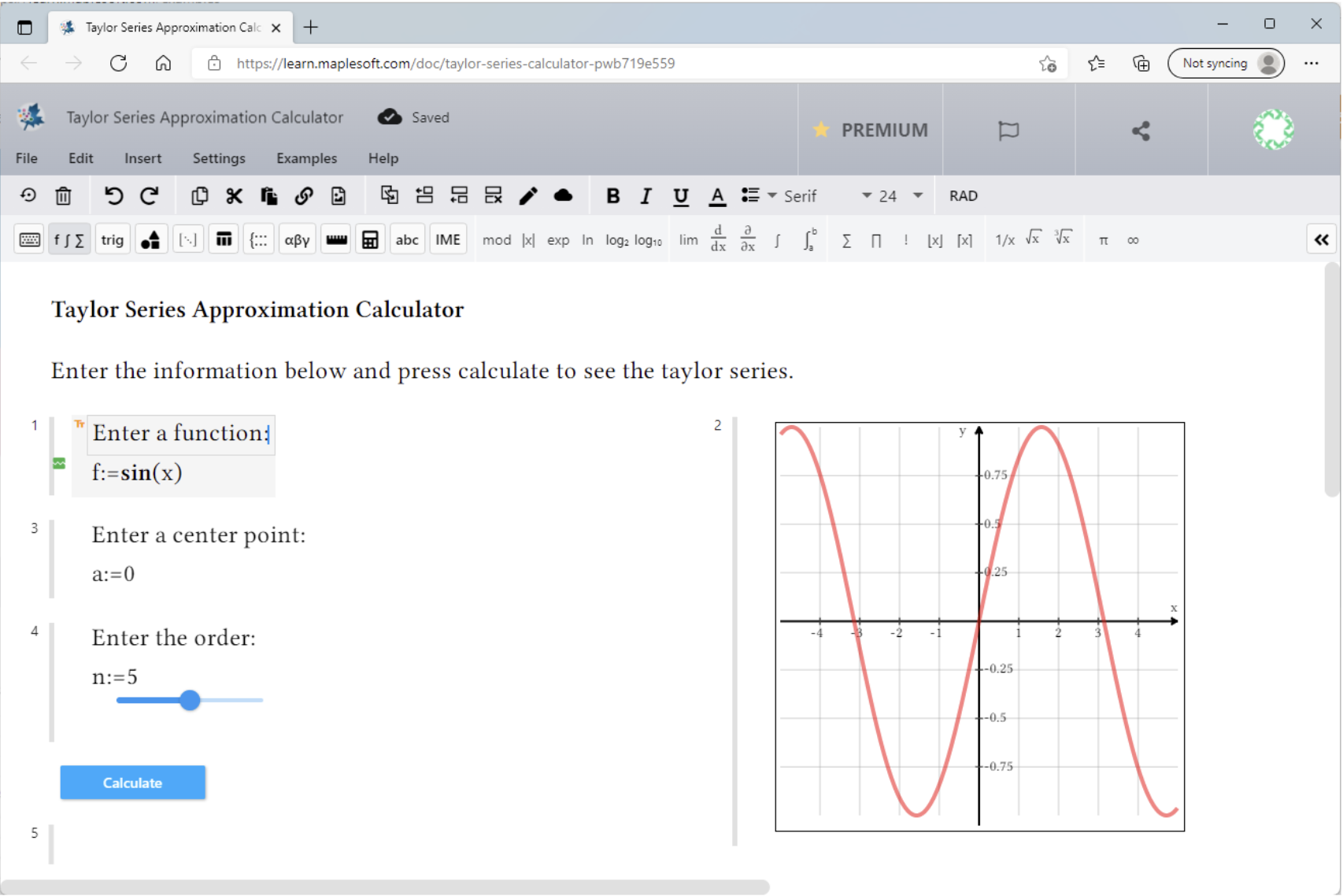Image resolution: width=1343 pixels, height=896 pixels.
Task: Open browser Settings and more ellipsis
Action: point(1312,63)
